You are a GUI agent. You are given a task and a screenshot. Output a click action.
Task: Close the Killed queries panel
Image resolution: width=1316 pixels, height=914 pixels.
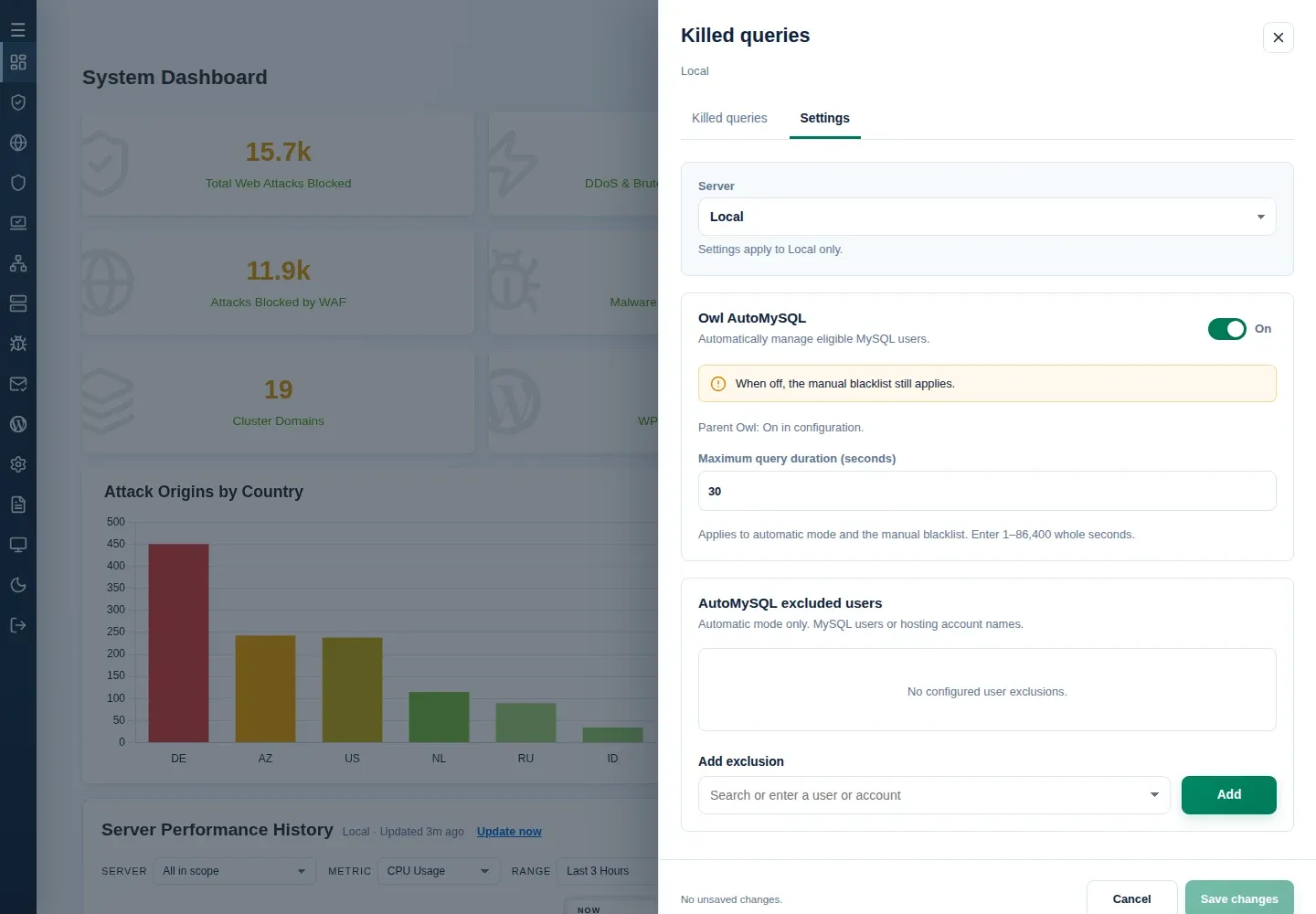pos(1279,37)
